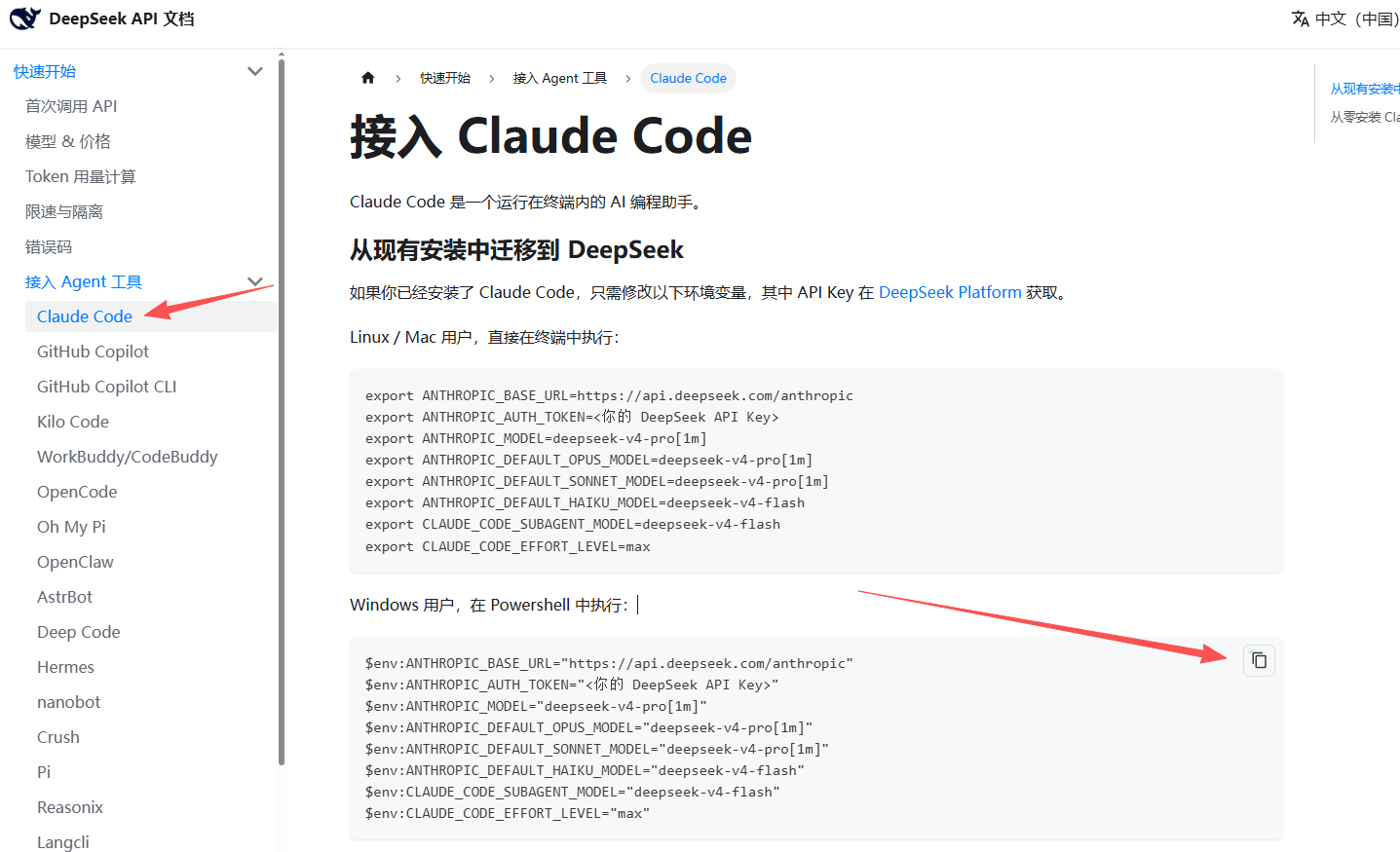1400x852 pixels.
Task: Follow the DeepSeek Platform link
Action: [950, 292]
